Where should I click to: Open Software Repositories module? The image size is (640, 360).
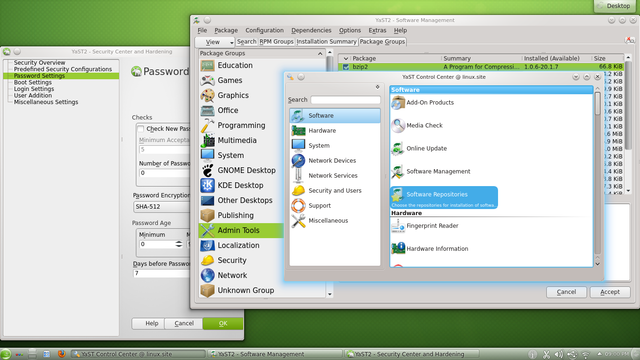click(x=444, y=198)
